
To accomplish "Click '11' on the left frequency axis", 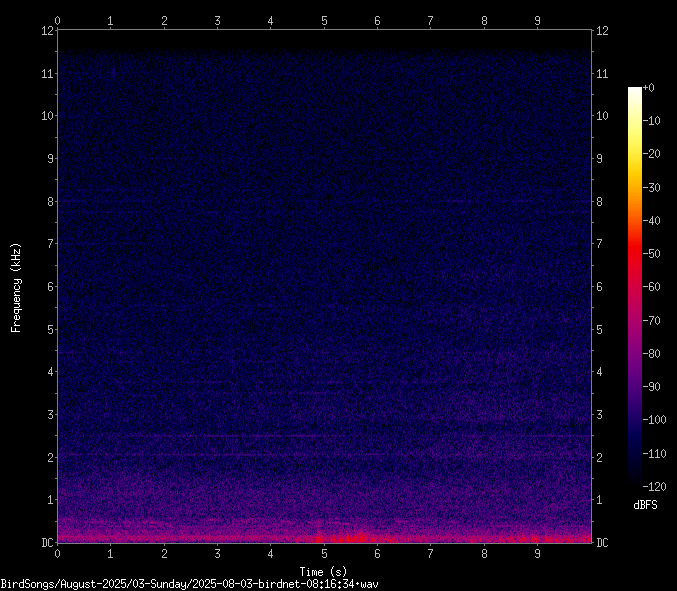I will coord(47,74).
